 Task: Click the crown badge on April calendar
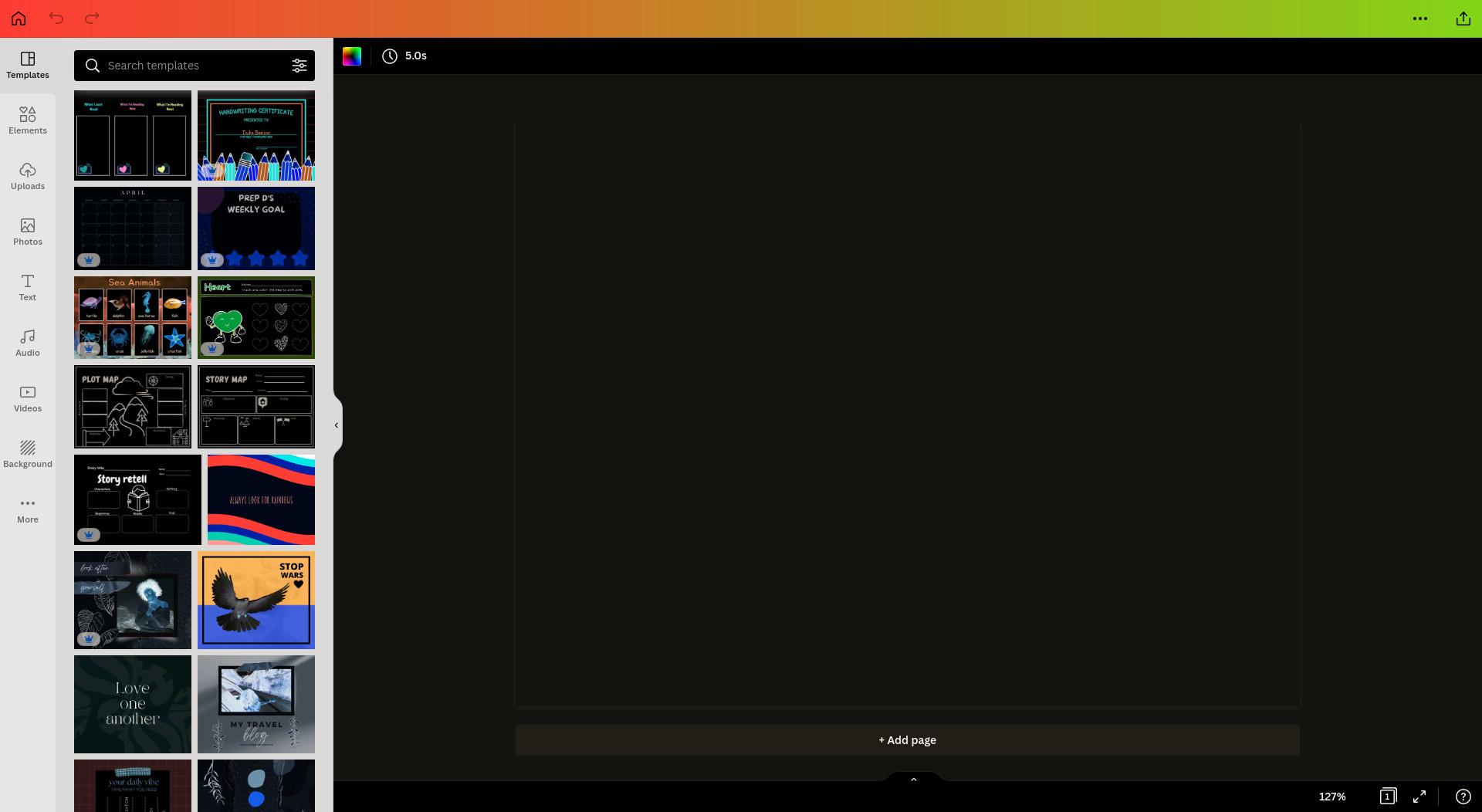point(89,260)
